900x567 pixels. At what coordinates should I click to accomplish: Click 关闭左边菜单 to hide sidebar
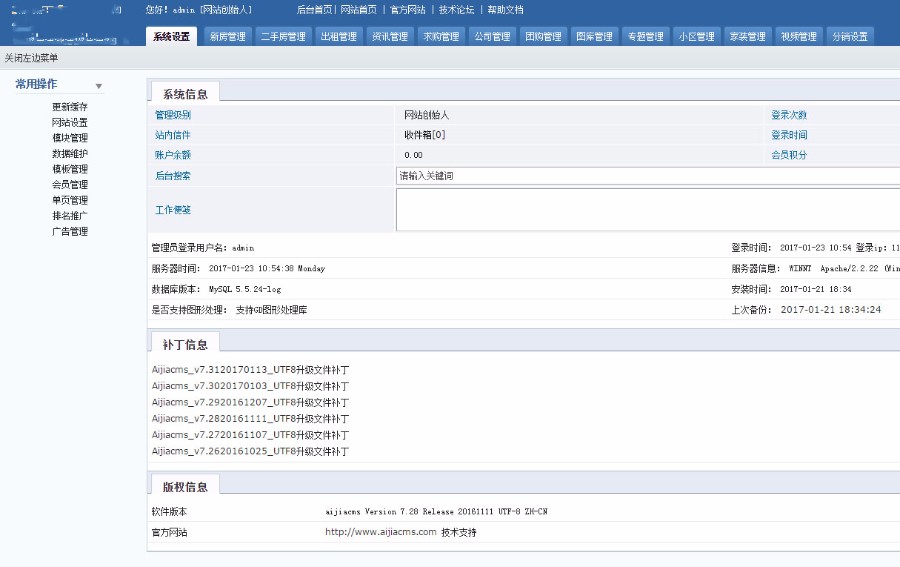(x=31, y=58)
